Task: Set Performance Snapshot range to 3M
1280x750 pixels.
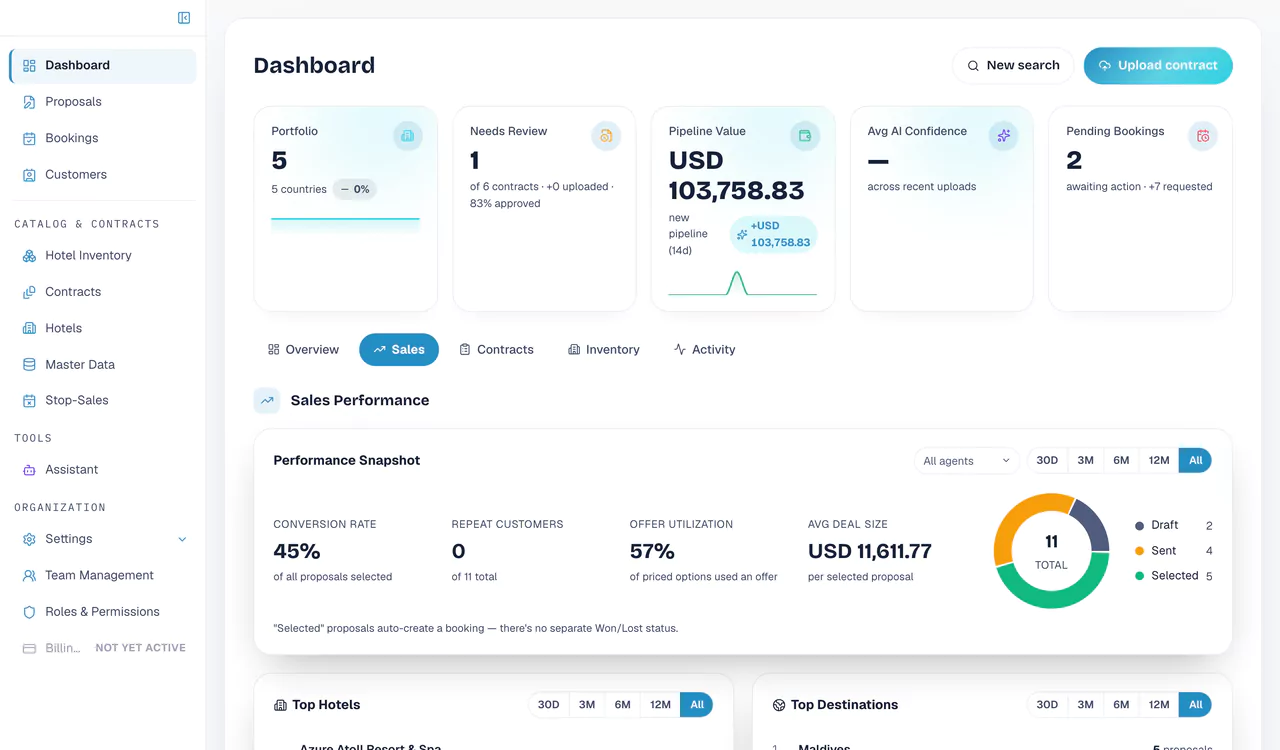Action: [1085, 461]
